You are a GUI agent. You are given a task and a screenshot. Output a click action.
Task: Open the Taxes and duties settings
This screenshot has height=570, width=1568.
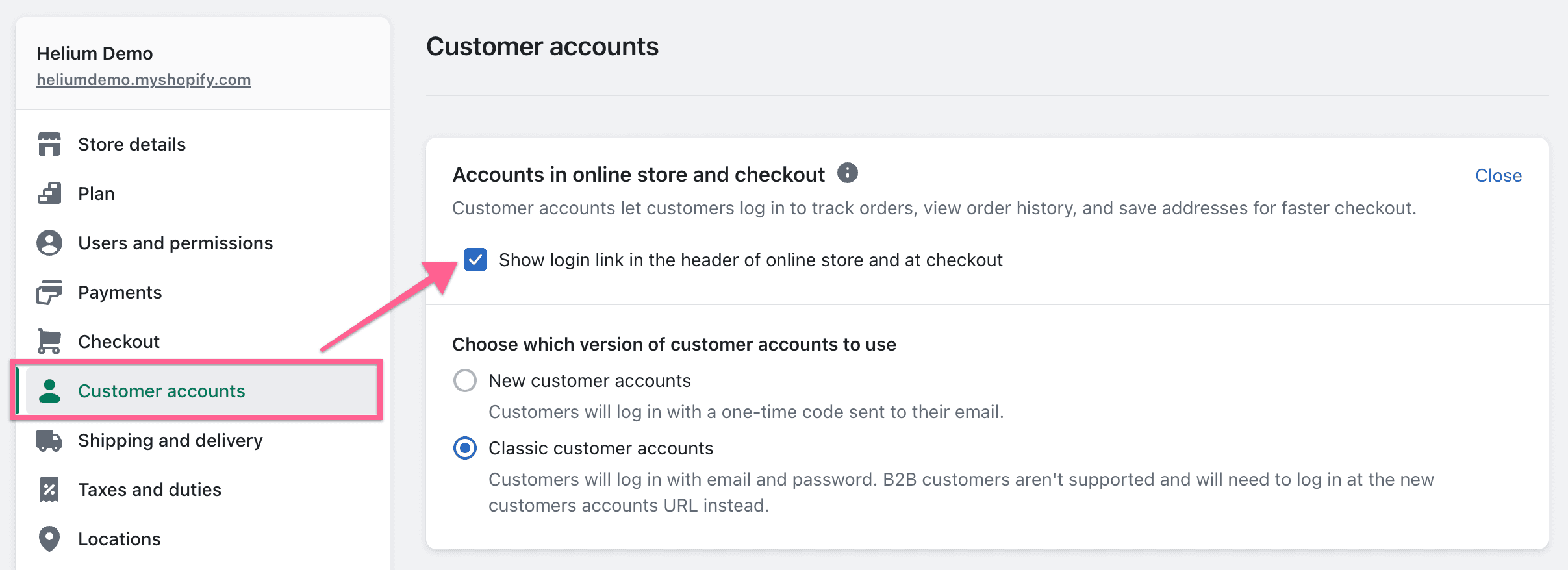point(149,489)
